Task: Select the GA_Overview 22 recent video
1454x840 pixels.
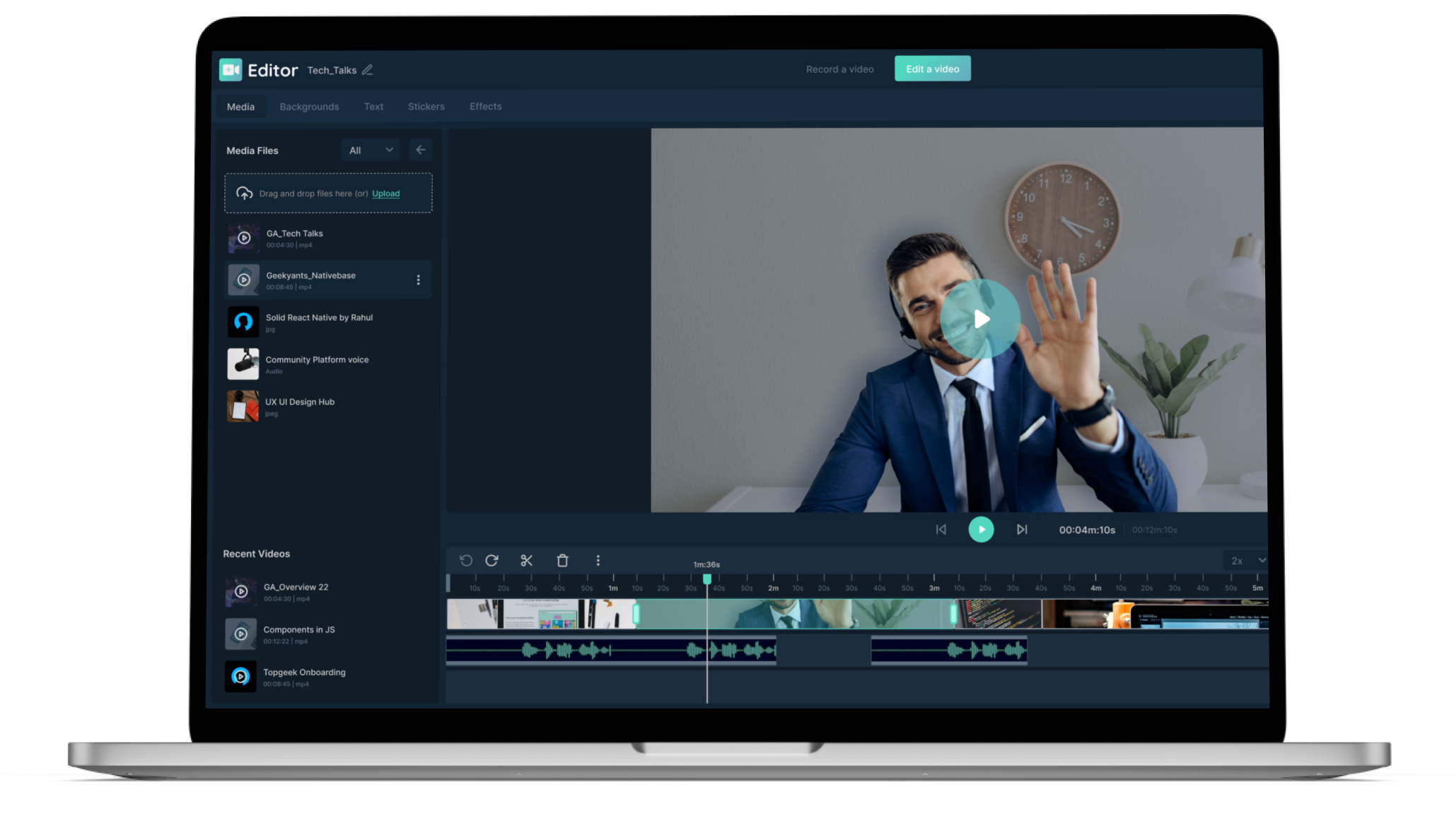Action: pyautogui.click(x=296, y=591)
